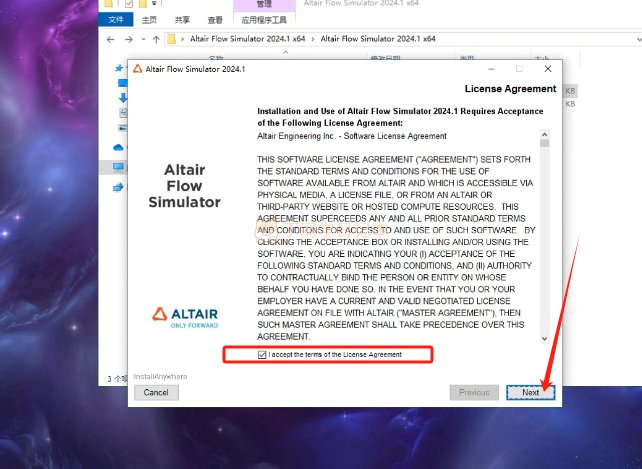Go forward in File Explorer

129,39
